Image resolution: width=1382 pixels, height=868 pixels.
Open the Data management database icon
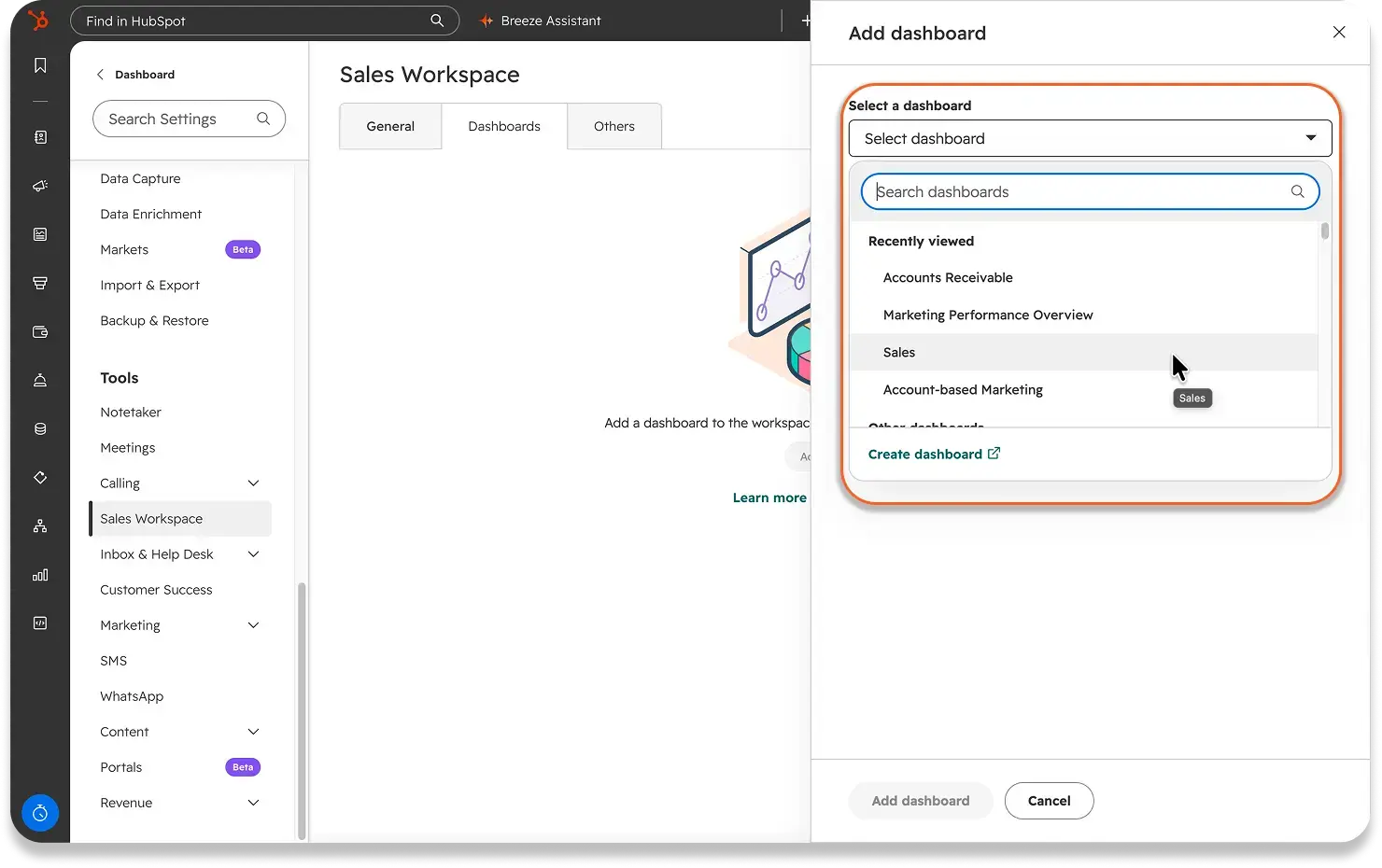point(40,429)
